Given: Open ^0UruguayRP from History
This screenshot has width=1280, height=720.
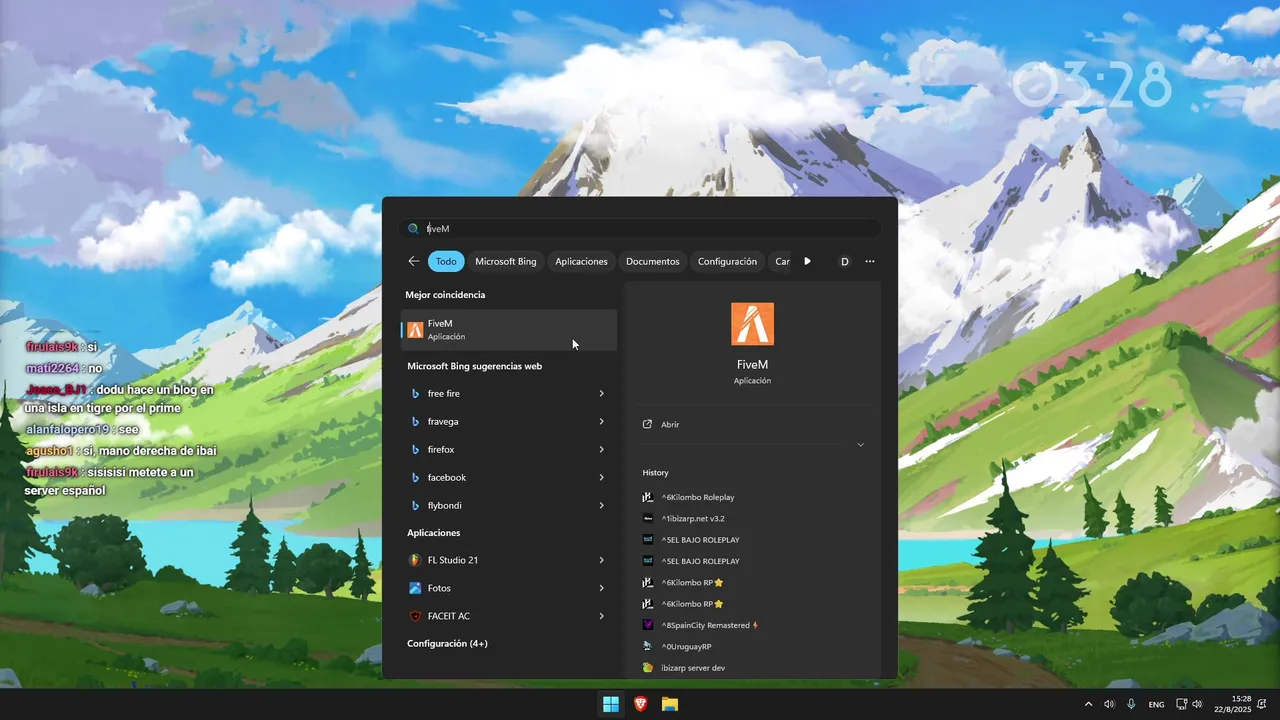Looking at the screenshot, I should 686,646.
